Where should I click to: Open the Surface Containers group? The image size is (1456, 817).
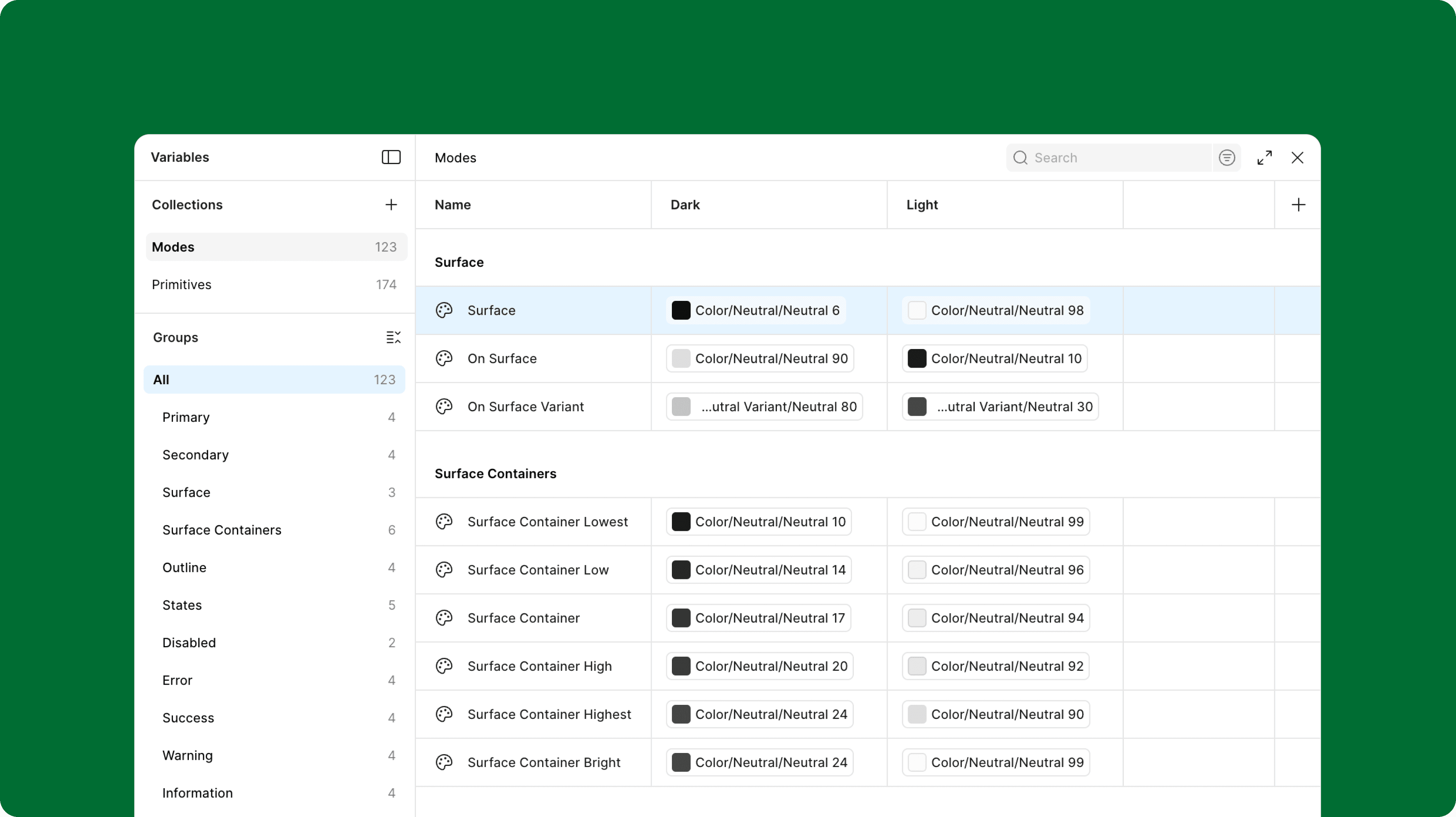pos(221,530)
